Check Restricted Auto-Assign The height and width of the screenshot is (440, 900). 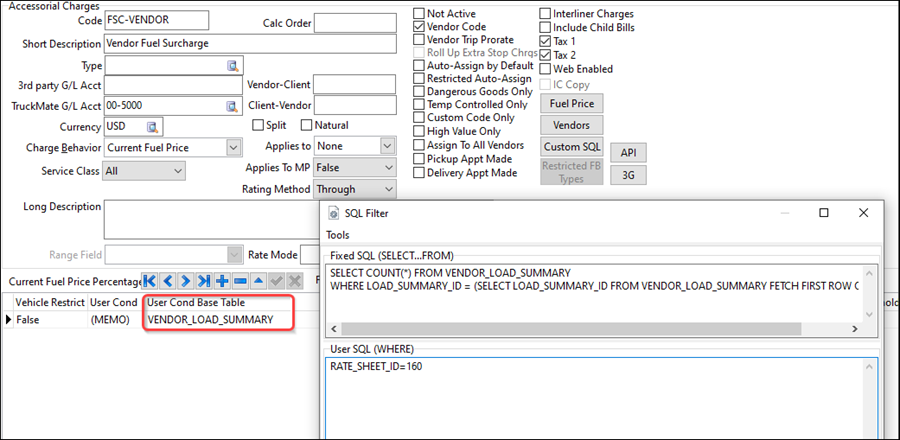point(420,79)
